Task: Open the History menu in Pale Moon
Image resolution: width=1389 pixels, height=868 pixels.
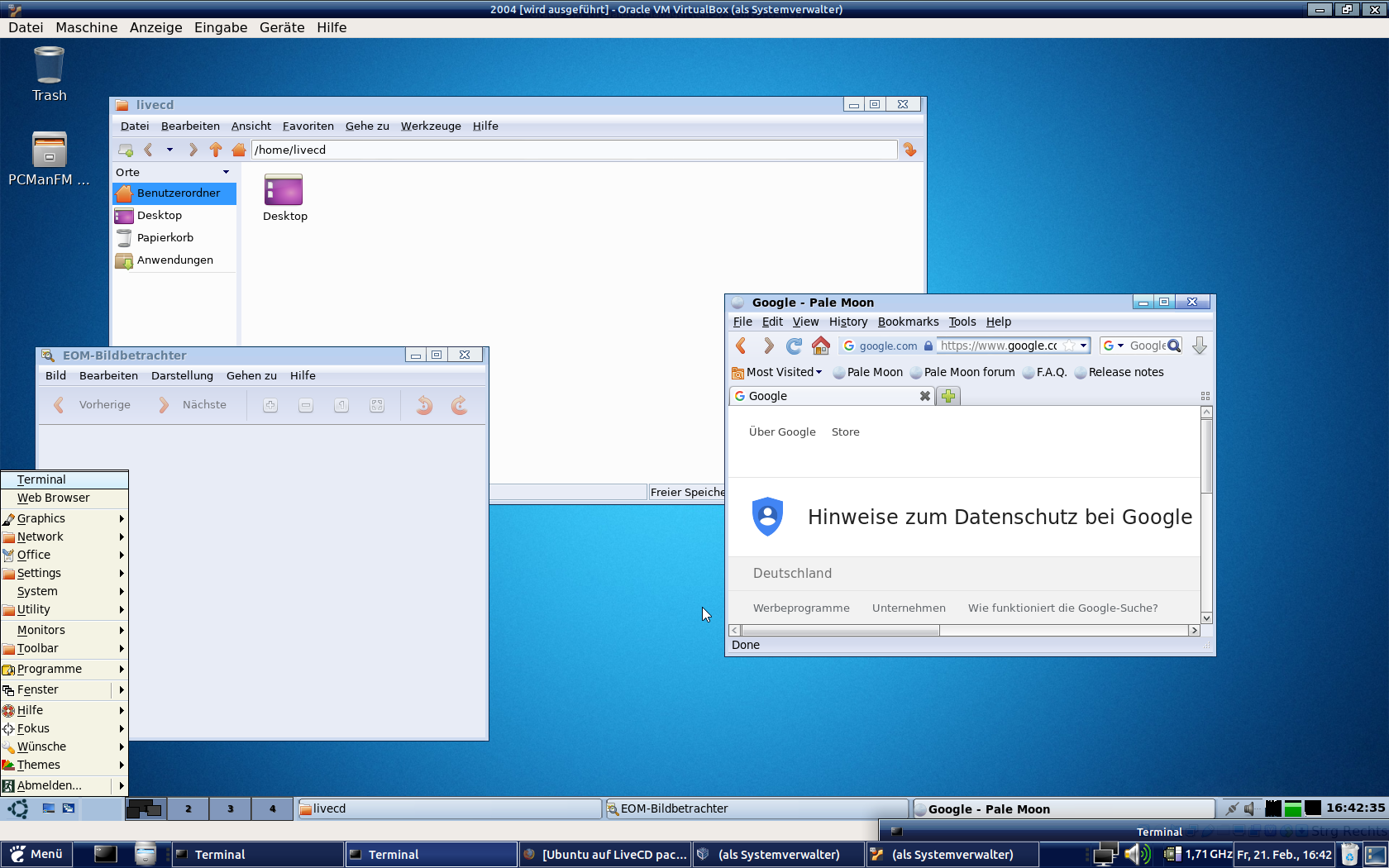Action: pos(847,322)
